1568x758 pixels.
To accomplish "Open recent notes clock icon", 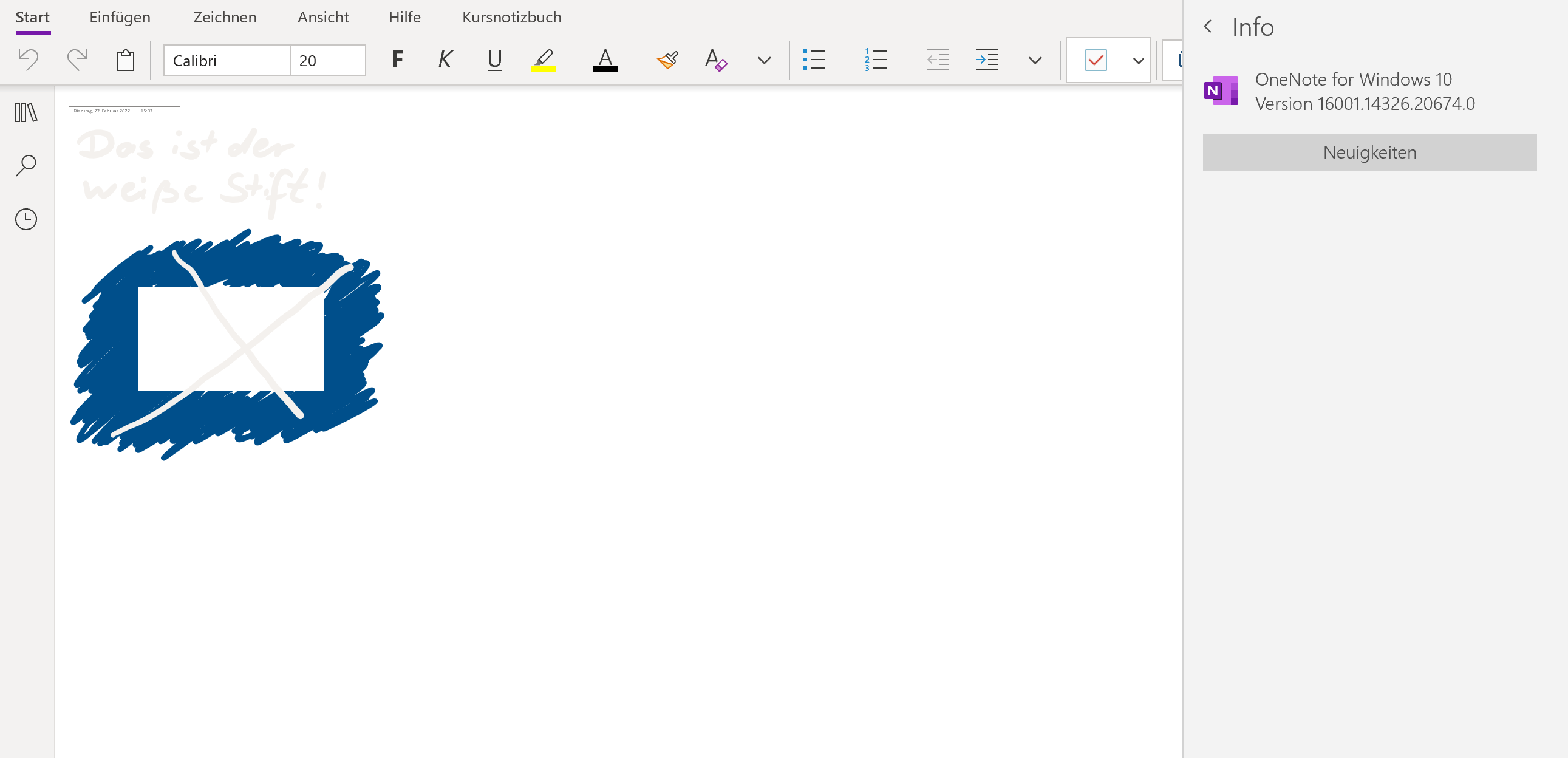I will coord(26,219).
